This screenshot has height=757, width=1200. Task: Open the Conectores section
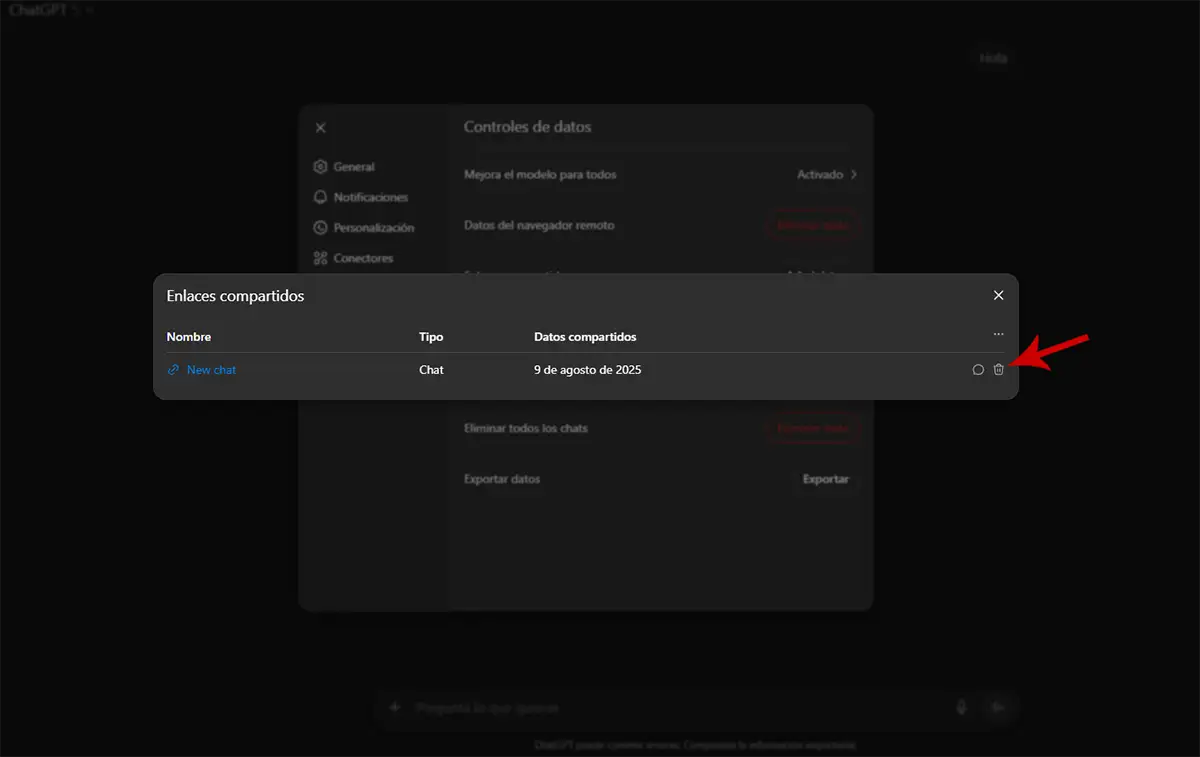coord(362,258)
